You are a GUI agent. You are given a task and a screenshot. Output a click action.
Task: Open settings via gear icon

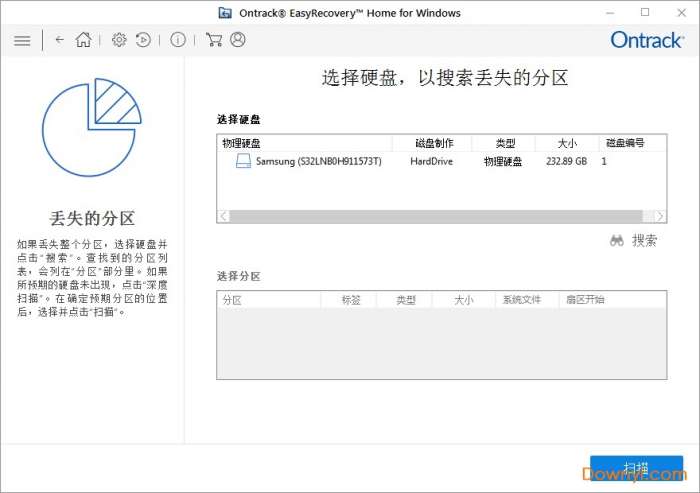(x=119, y=40)
